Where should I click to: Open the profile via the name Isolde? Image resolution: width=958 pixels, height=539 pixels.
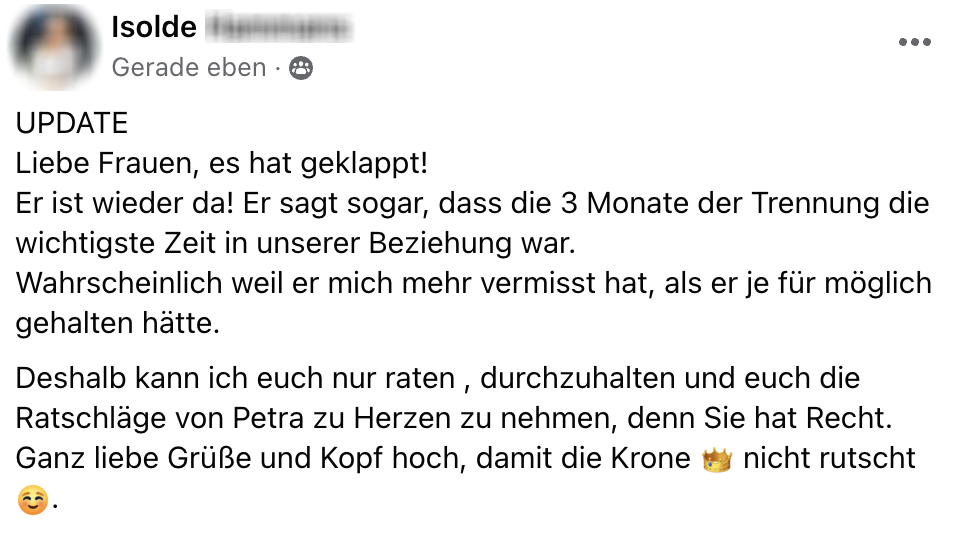[x=154, y=28]
